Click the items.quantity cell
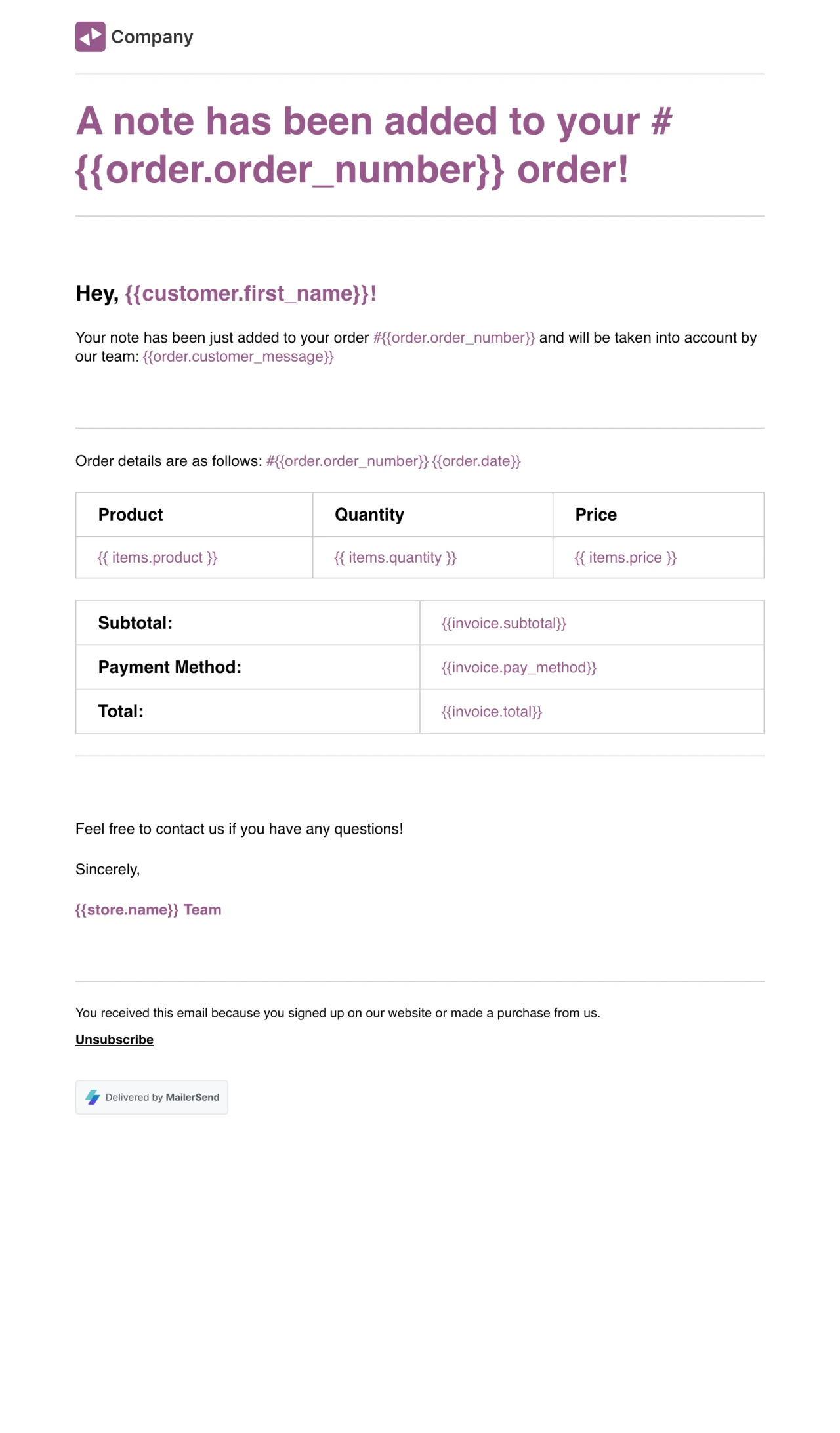 (395, 558)
